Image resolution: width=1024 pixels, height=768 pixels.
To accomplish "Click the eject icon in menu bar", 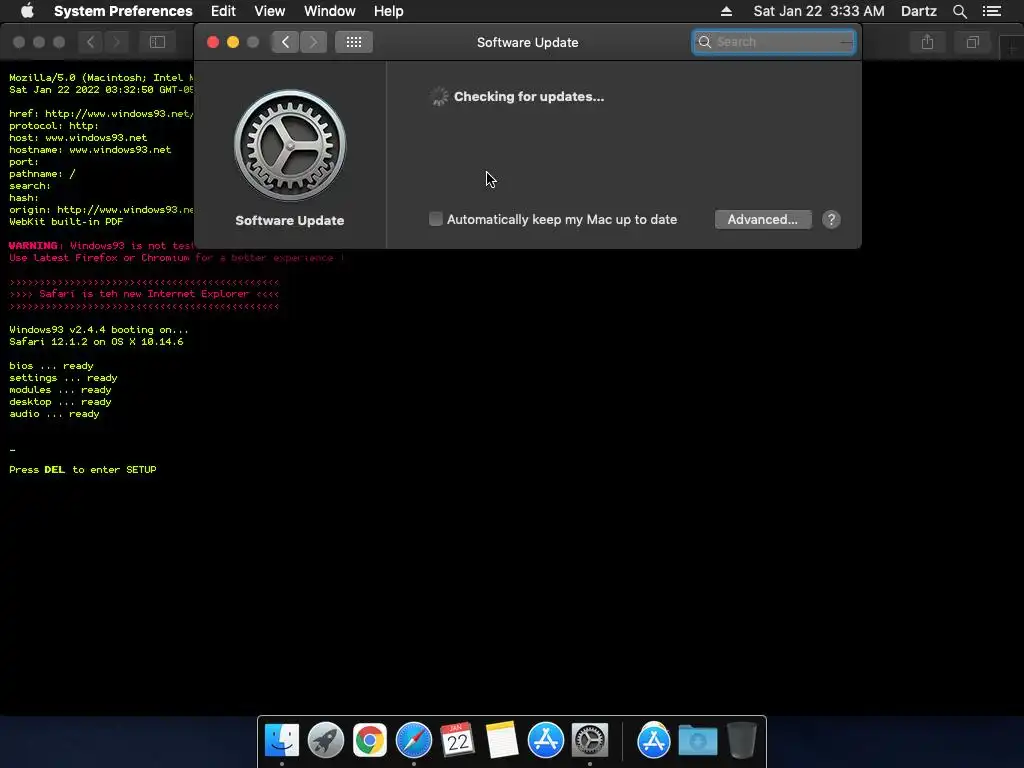I will coord(726,11).
